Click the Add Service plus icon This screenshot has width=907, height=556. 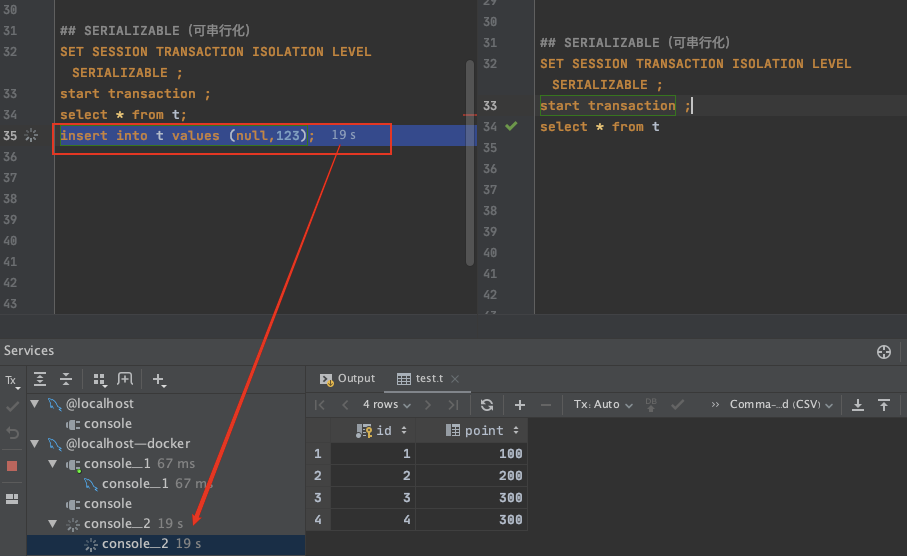click(x=158, y=380)
